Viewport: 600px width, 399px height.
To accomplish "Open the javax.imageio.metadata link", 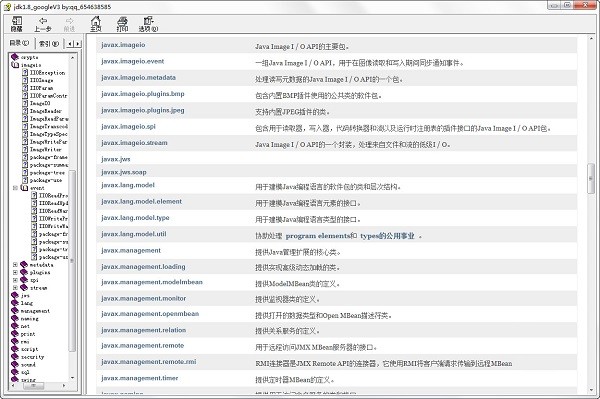I will [139, 78].
